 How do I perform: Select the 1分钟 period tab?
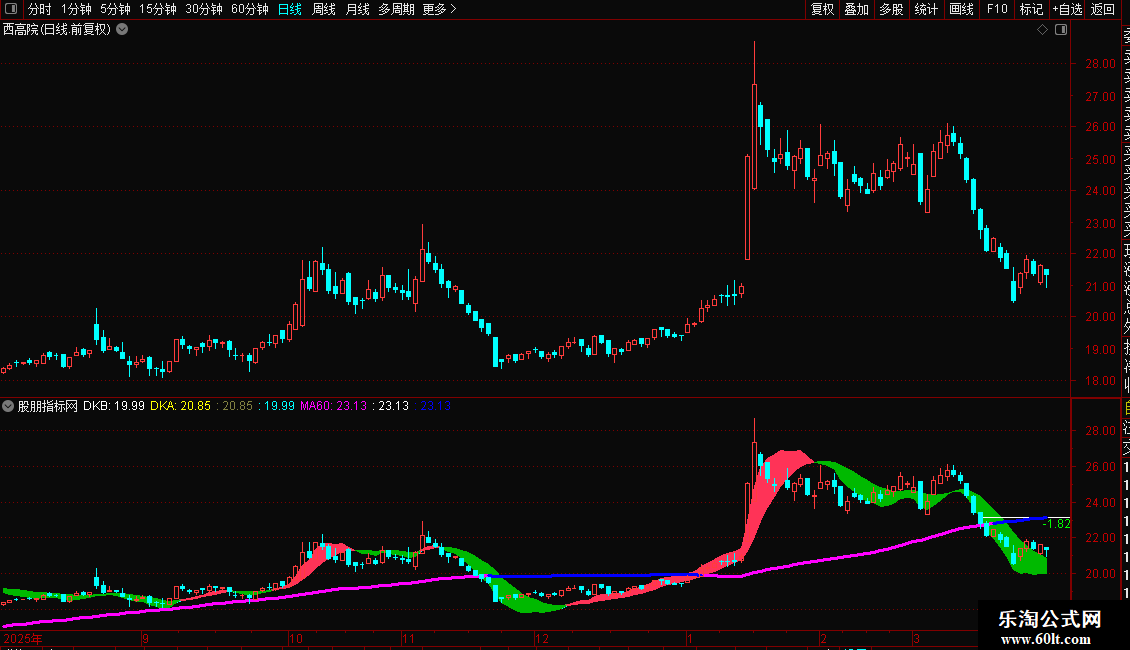pyautogui.click(x=76, y=9)
